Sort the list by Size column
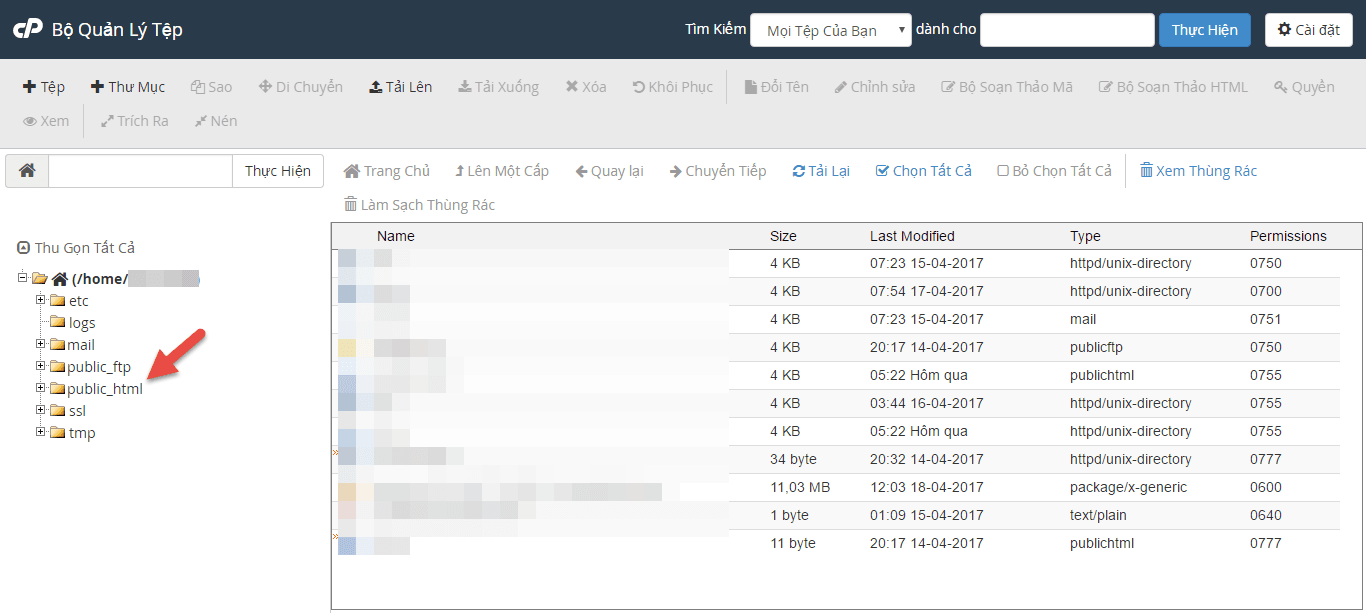 click(783, 236)
